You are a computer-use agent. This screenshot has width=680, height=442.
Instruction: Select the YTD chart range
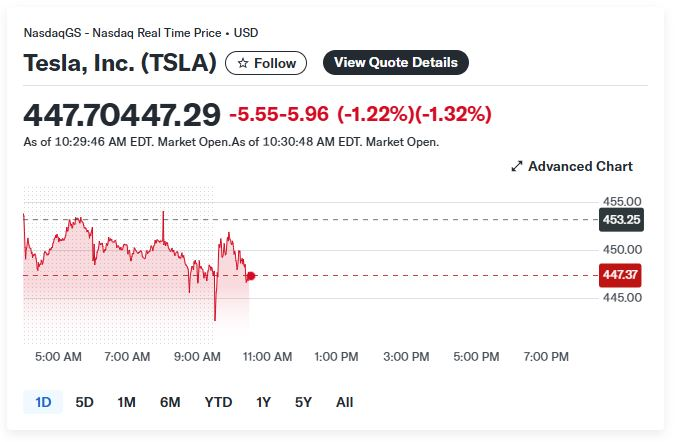(218, 402)
